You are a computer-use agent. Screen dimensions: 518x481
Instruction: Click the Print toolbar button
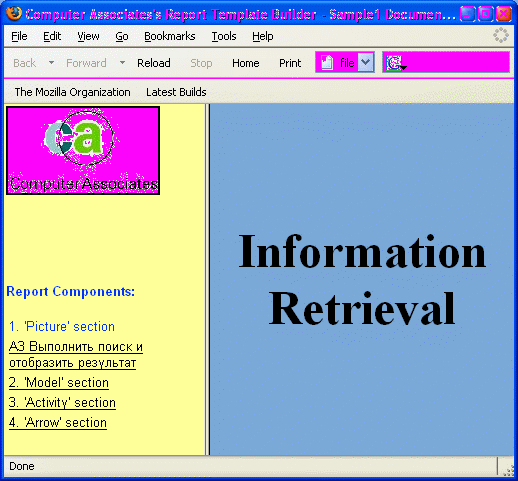tap(290, 63)
